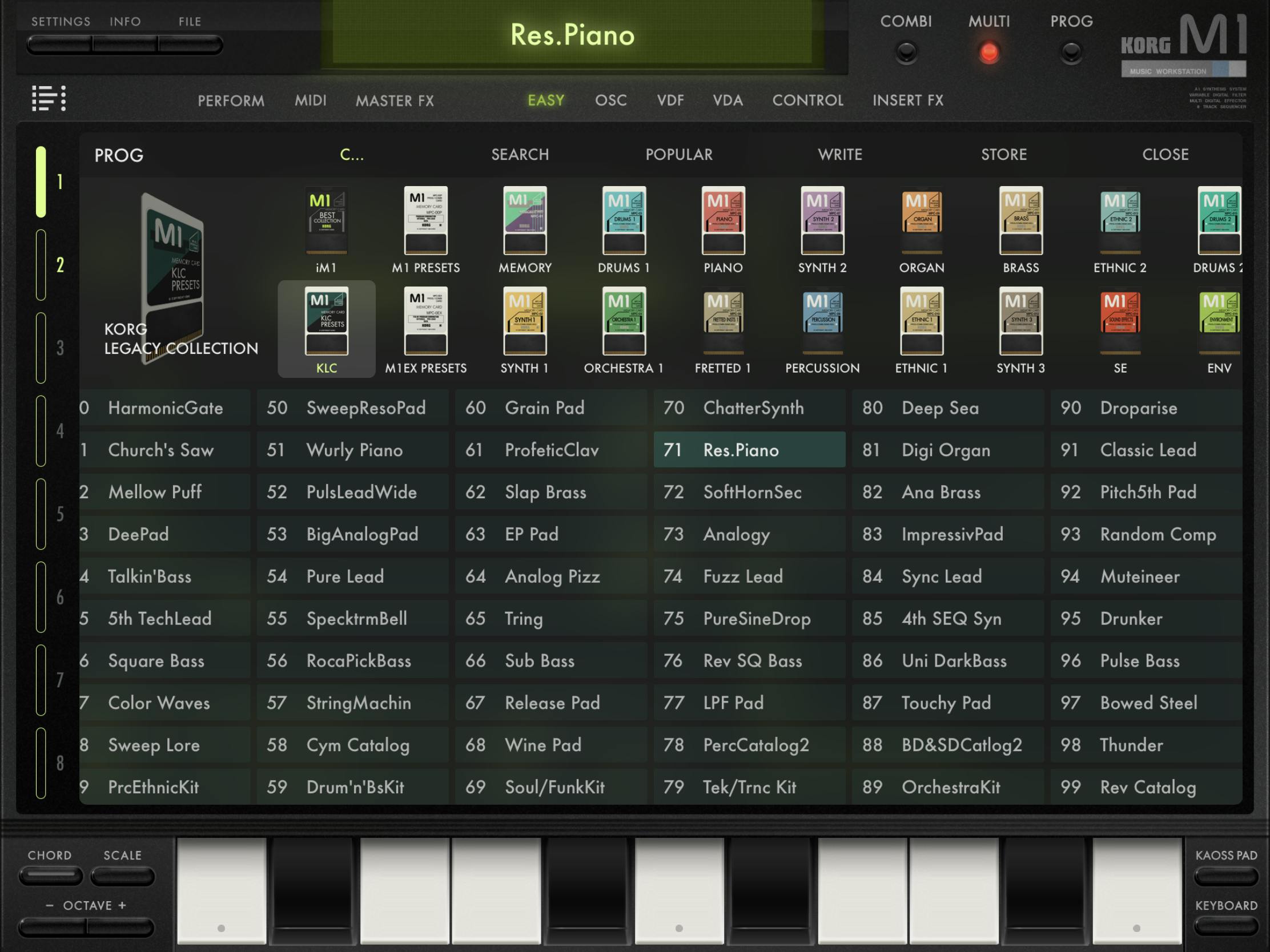Viewport: 1270px width, 952px height.
Task: Choose the ORGAN memory card icon
Action: click(921, 220)
